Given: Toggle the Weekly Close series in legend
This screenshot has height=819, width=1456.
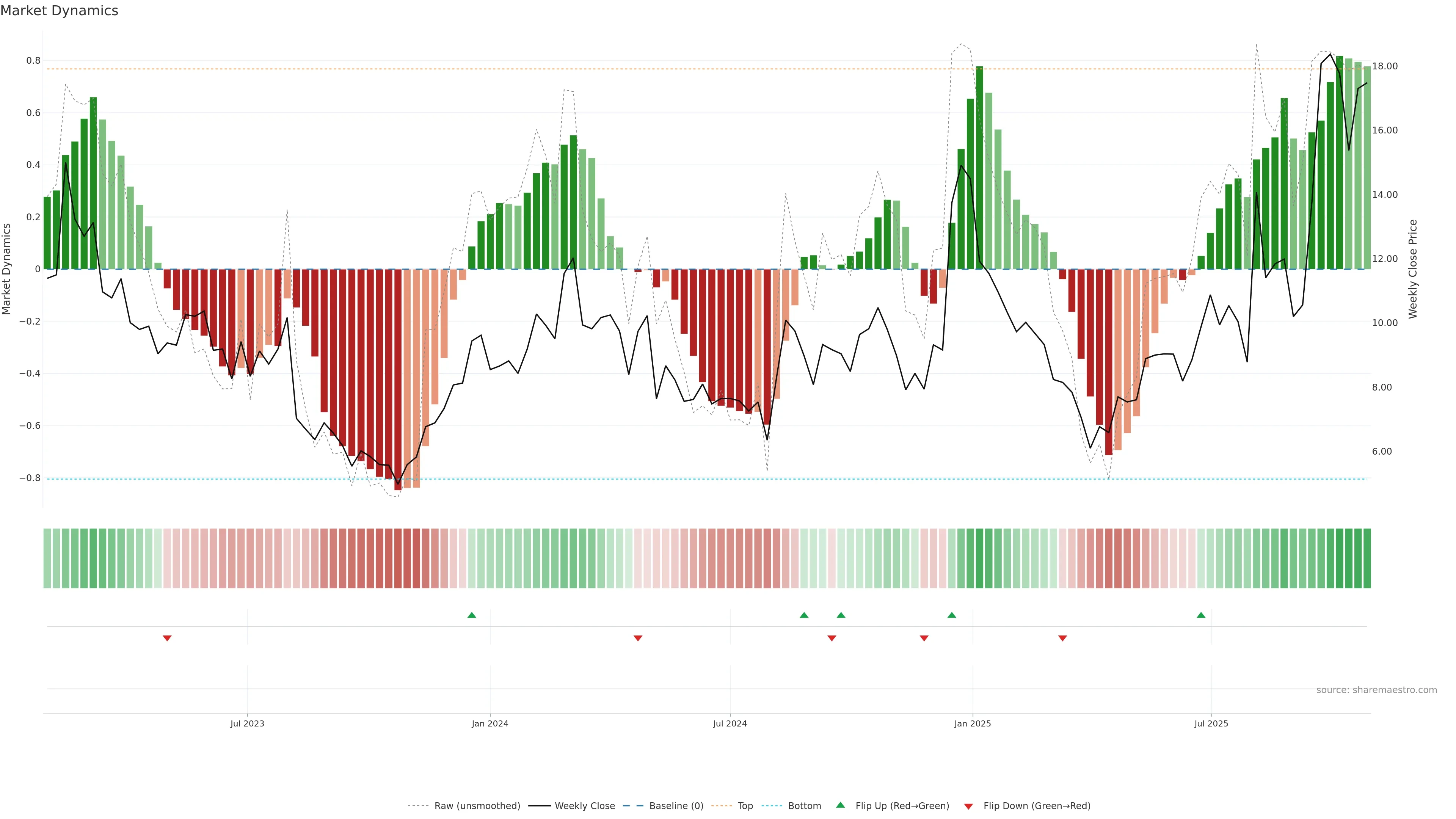Looking at the screenshot, I should point(584,806).
